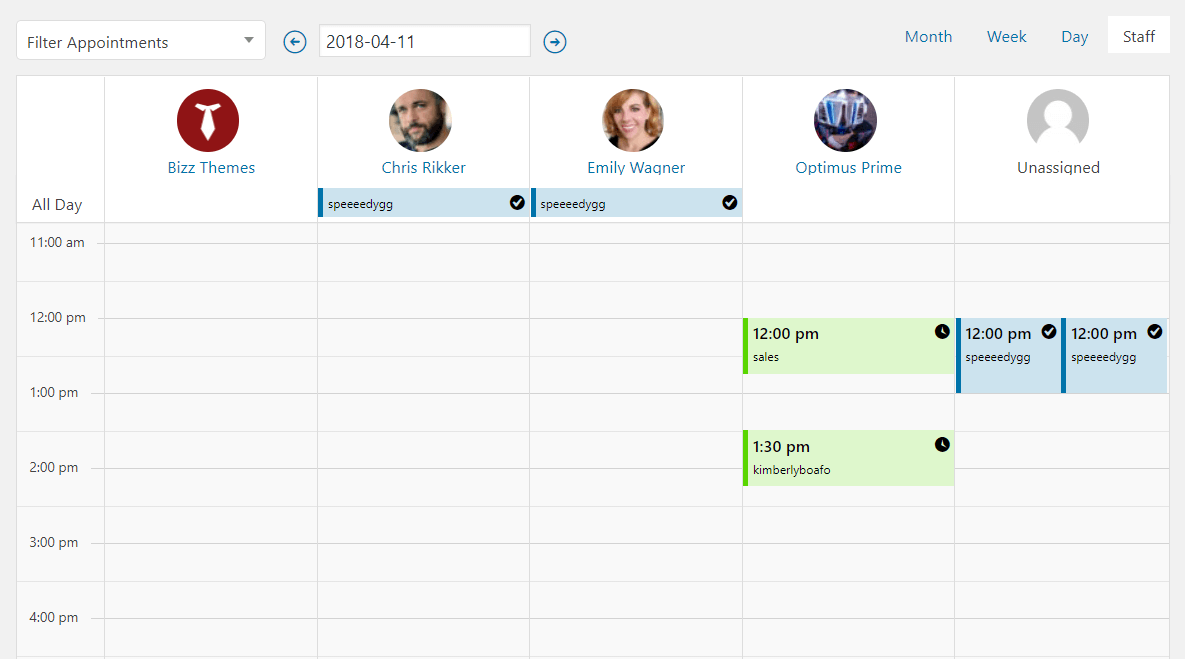
Task: Click clock icon on 12:00 pm sales appointment
Action: [942, 331]
